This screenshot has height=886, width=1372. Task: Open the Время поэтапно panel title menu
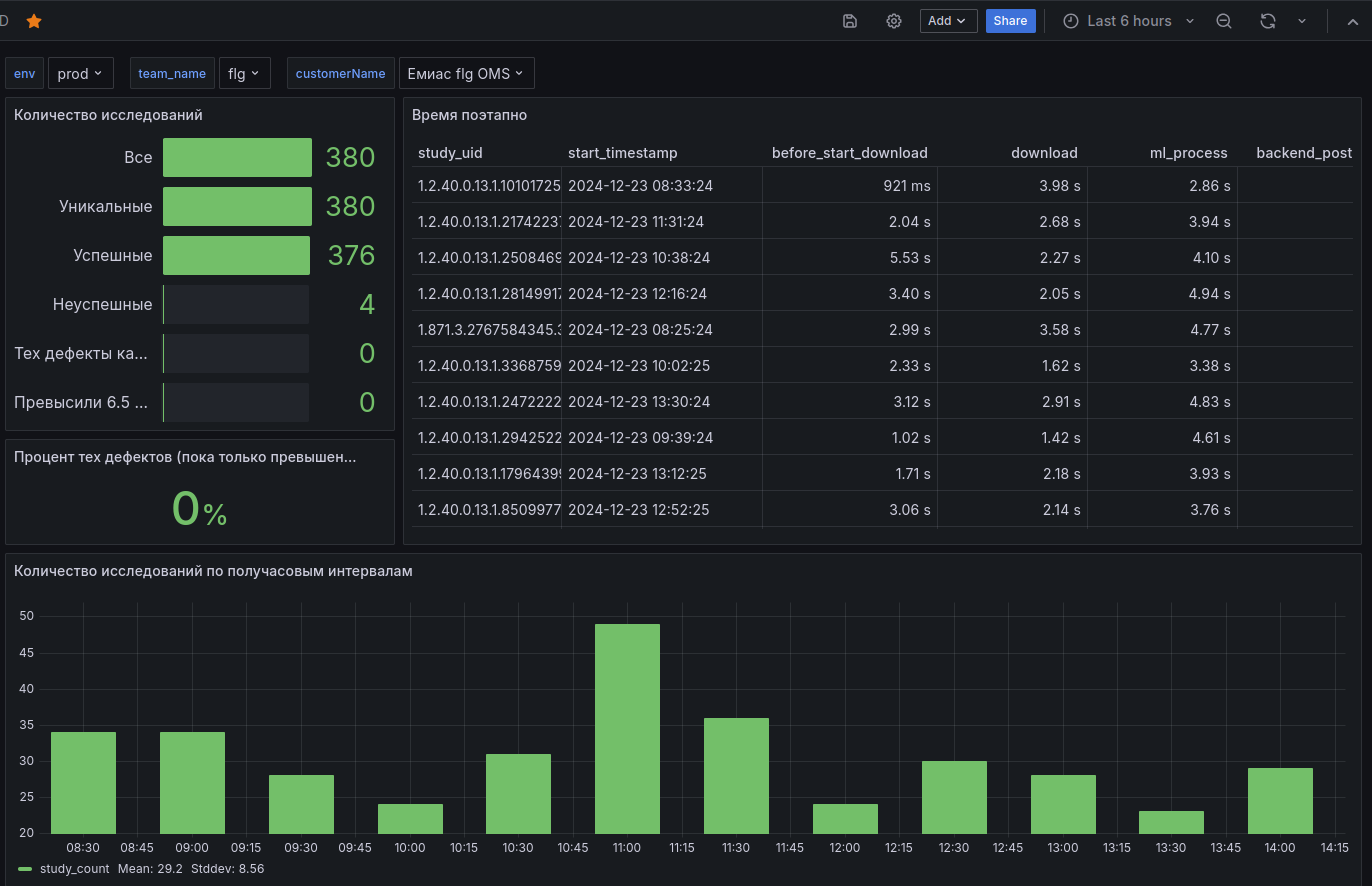coord(469,115)
